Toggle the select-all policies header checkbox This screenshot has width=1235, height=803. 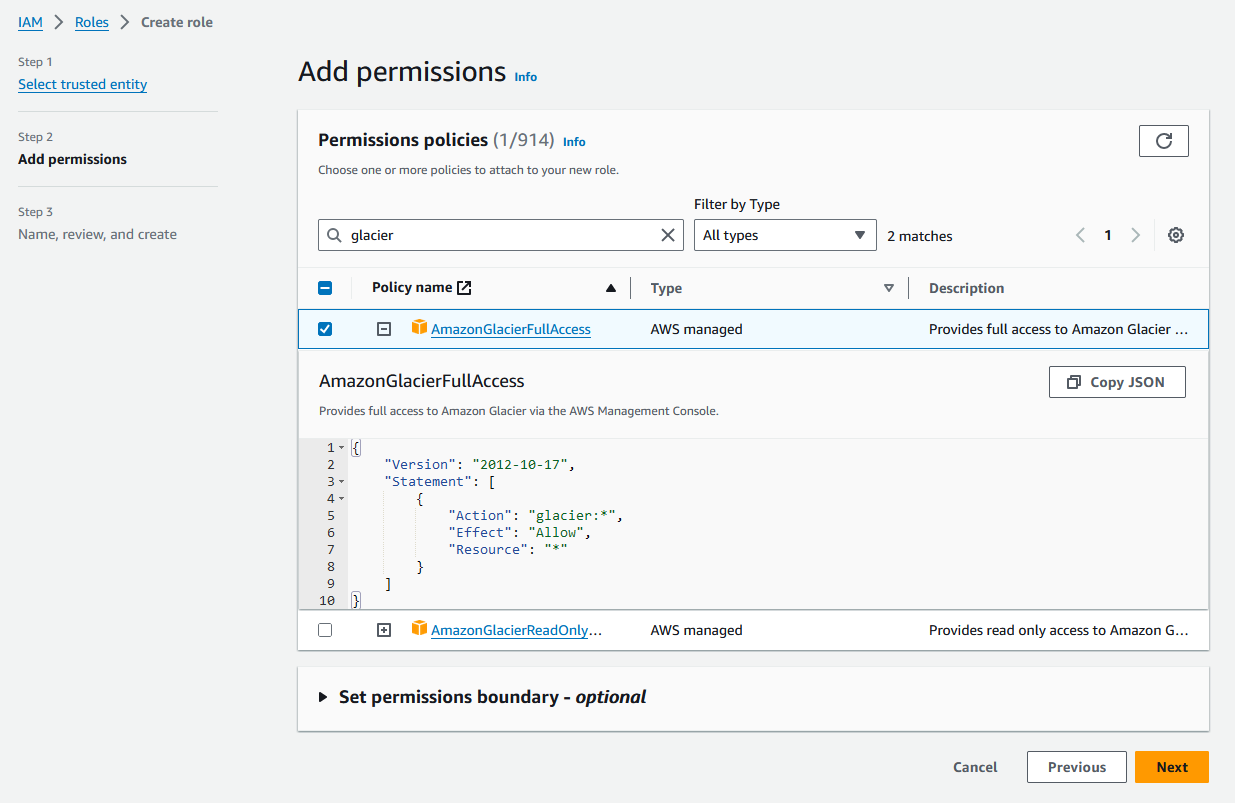[x=325, y=288]
